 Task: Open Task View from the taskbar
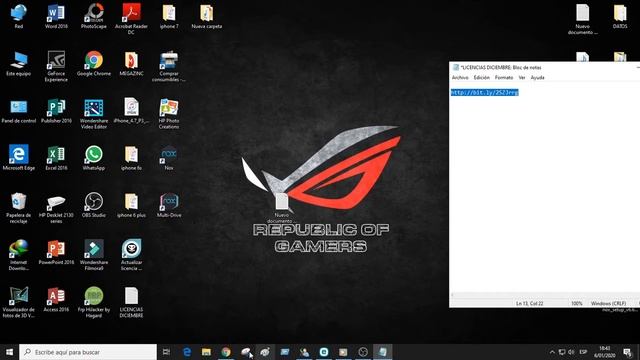click(x=166, y=352)
